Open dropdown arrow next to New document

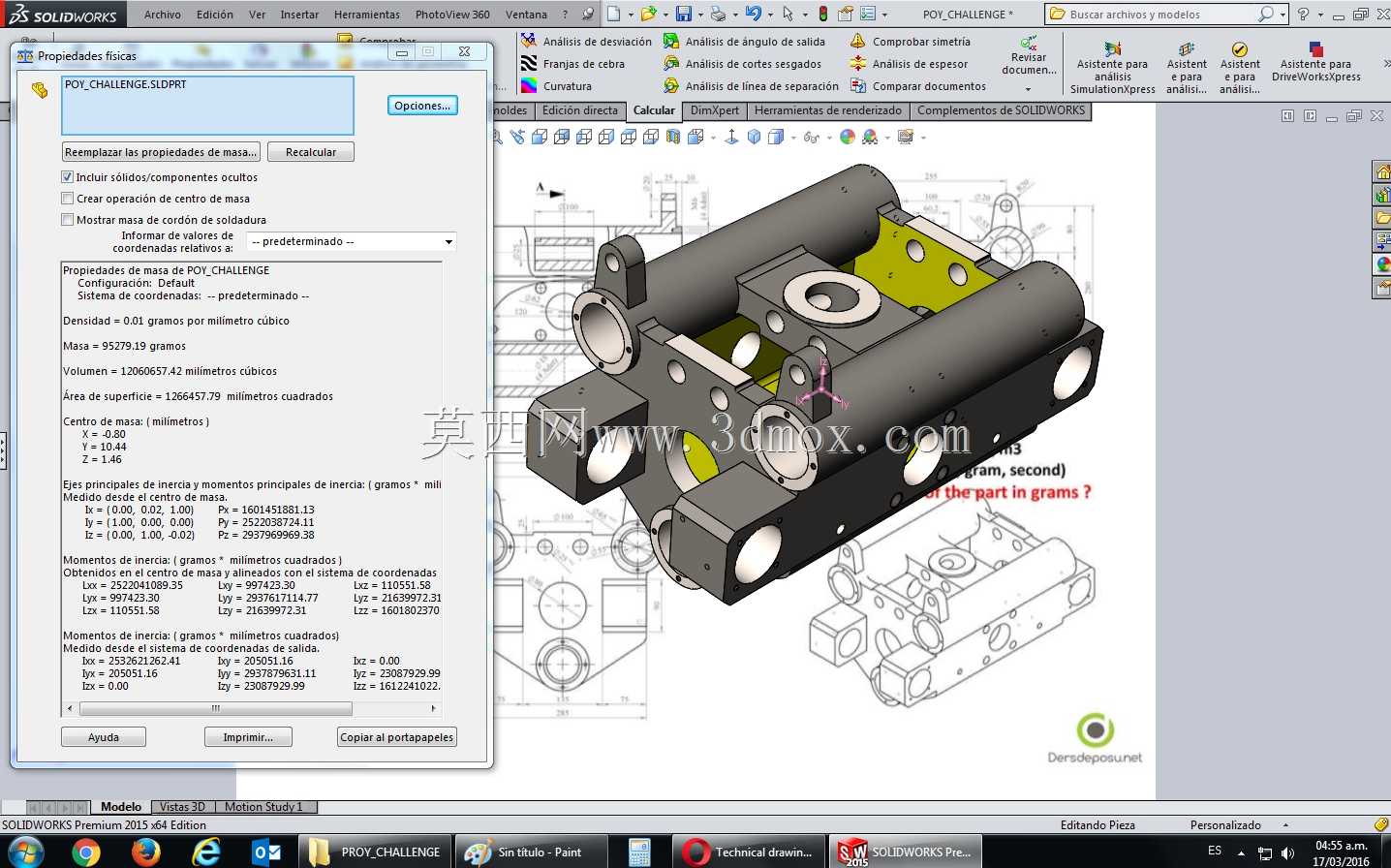point(629,15)
